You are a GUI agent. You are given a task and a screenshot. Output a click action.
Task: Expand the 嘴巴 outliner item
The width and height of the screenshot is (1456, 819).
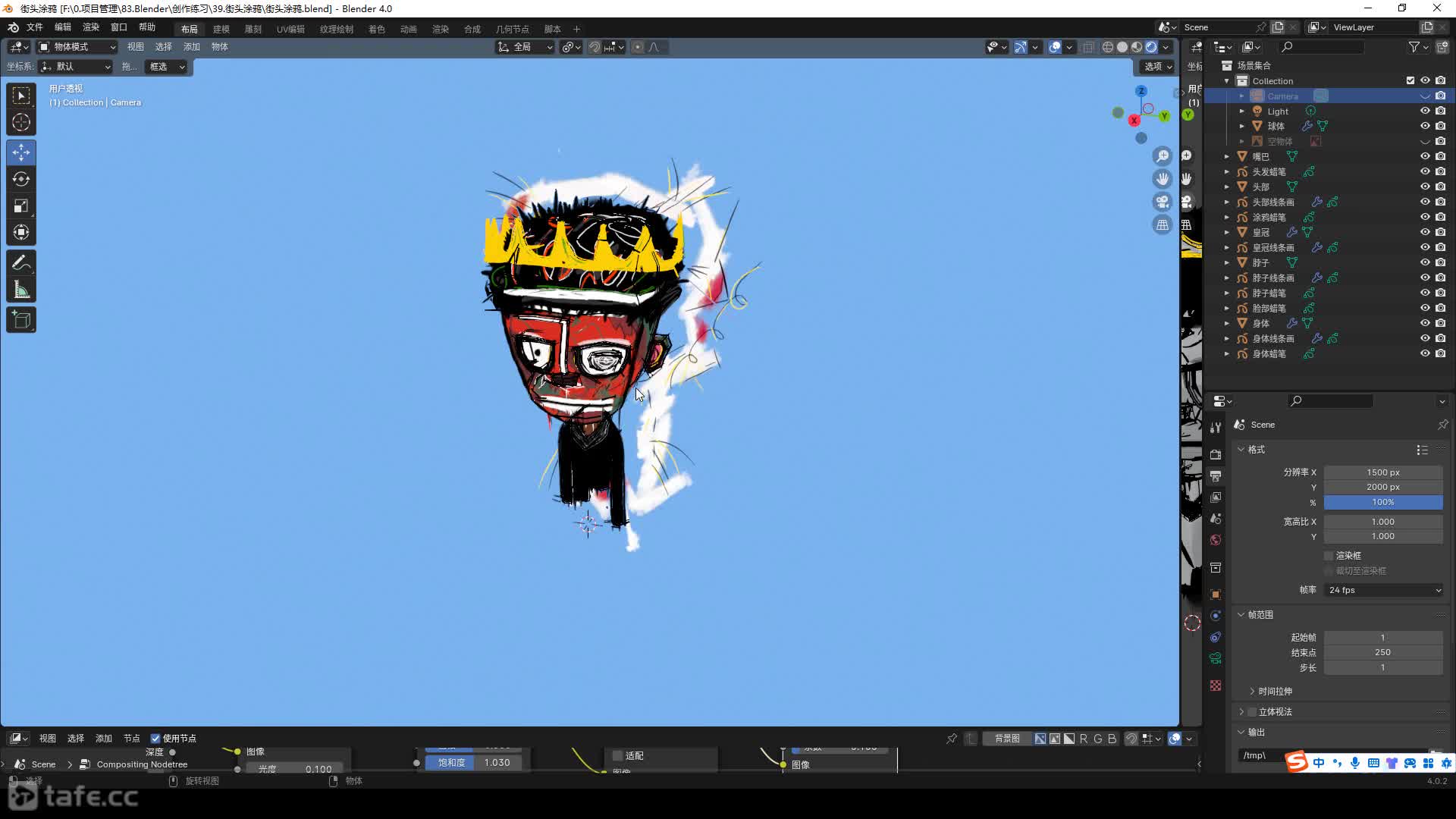[1227, 156]
